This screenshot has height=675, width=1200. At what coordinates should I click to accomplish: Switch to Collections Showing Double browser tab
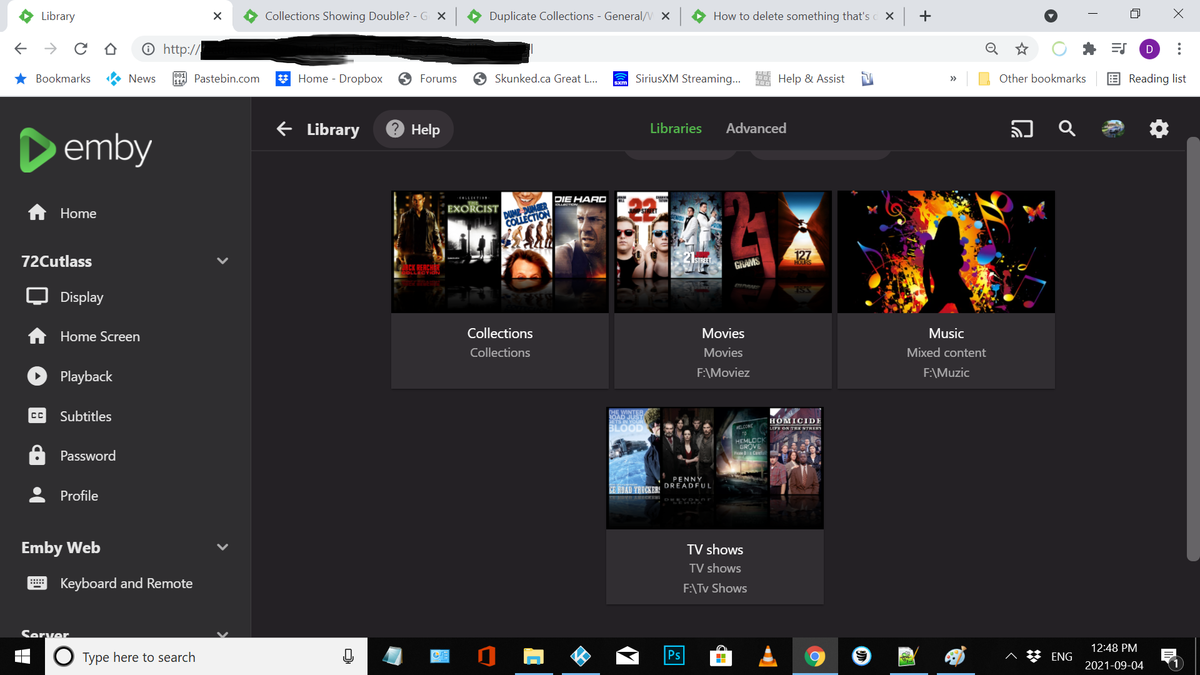[x=346, y=16]
